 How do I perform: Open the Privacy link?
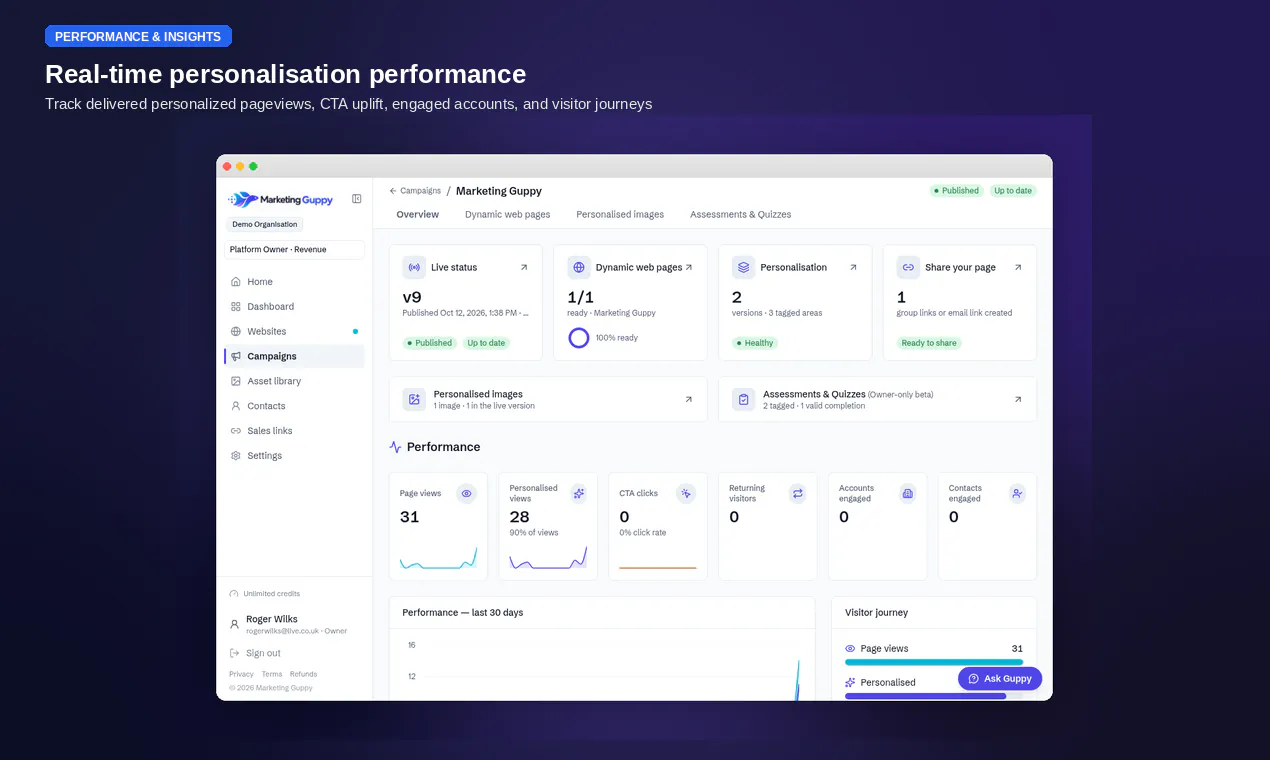tap(241, 674)
